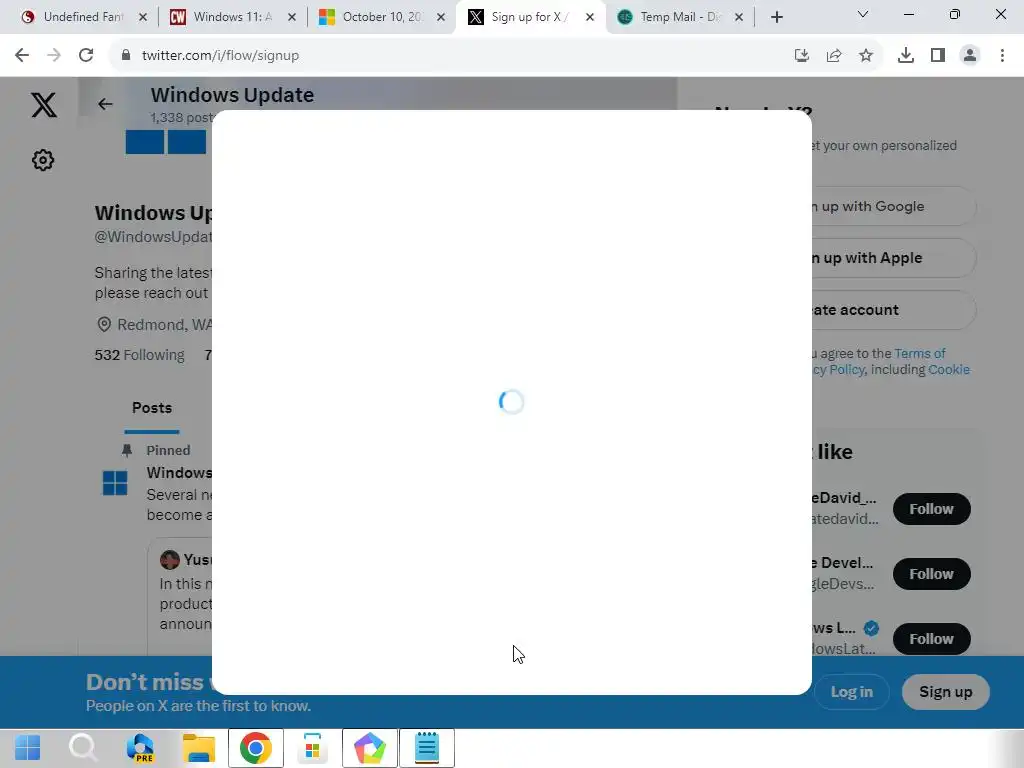Click the 532 Following link
1024x768 pixels.
click(x=140, y=355)
